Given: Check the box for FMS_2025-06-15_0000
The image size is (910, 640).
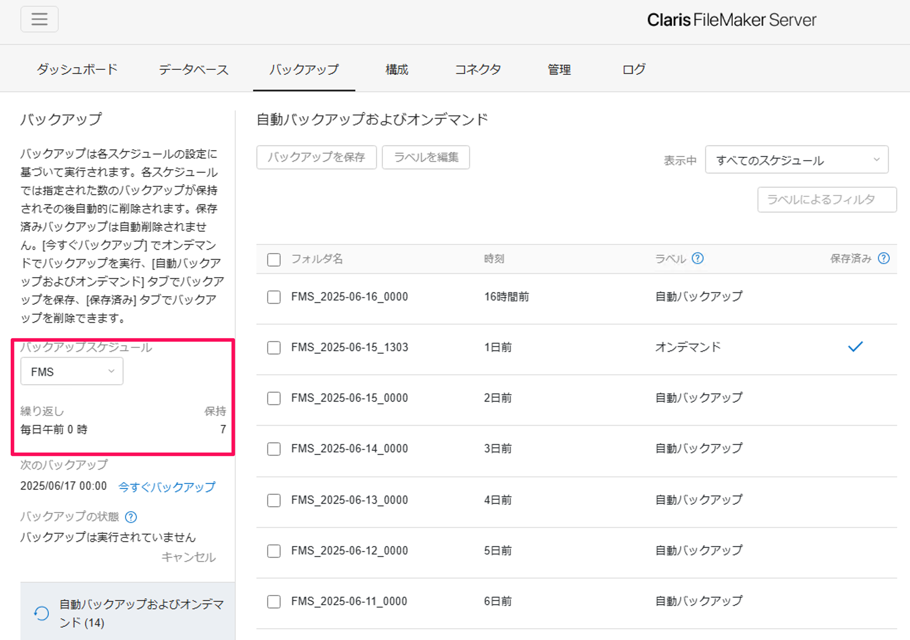Looking at the screenshot, I should (x=274, y=398).
